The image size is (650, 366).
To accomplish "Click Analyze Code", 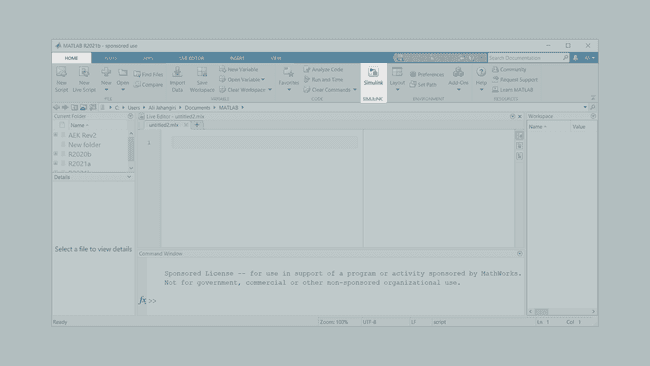I will pos(323,69).
